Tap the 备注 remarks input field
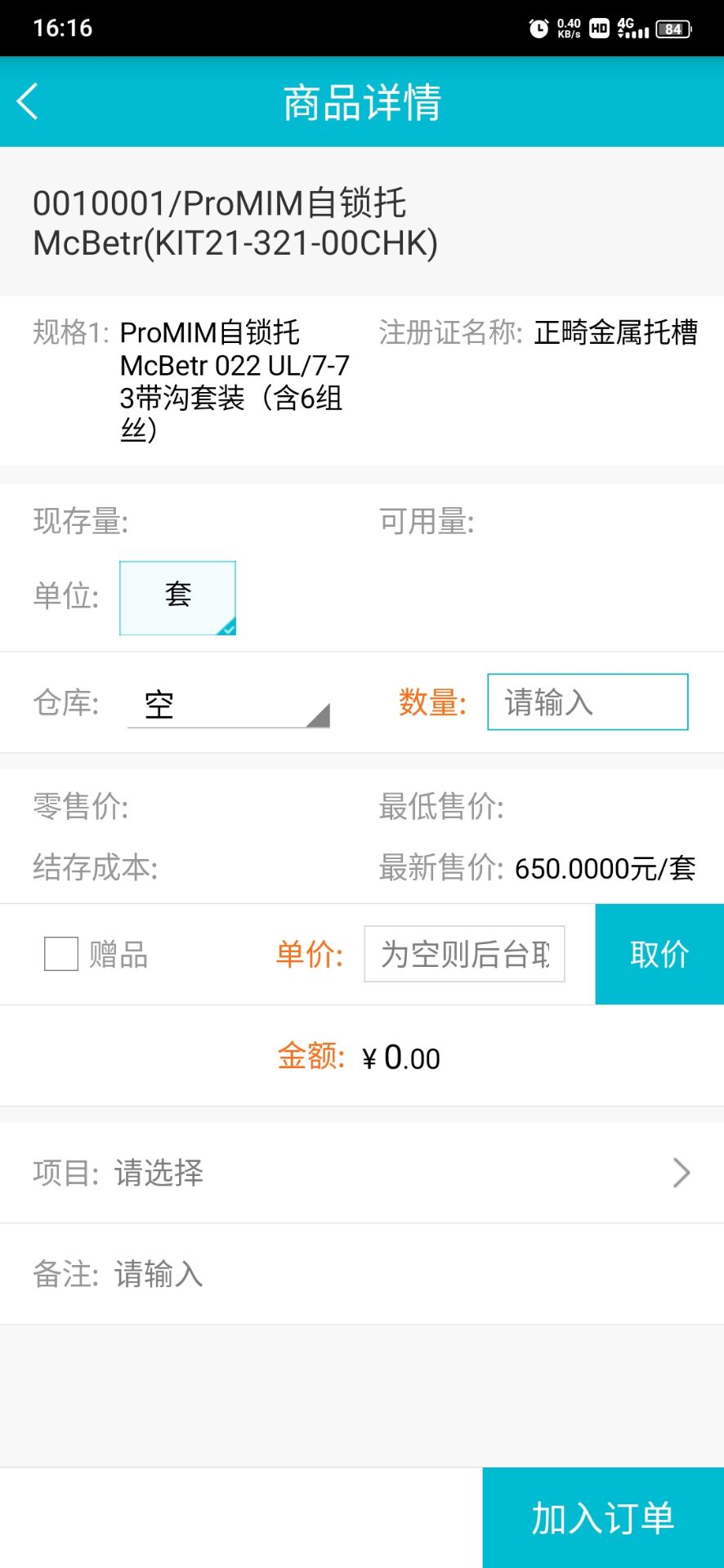 point(362,1274)
